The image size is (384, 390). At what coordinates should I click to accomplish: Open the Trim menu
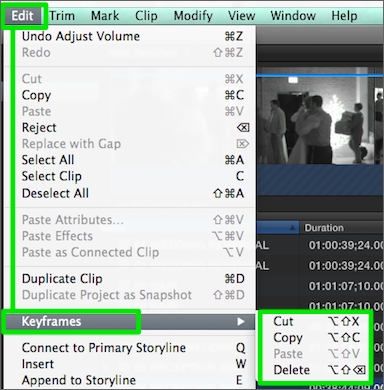(x=62, y=16)
